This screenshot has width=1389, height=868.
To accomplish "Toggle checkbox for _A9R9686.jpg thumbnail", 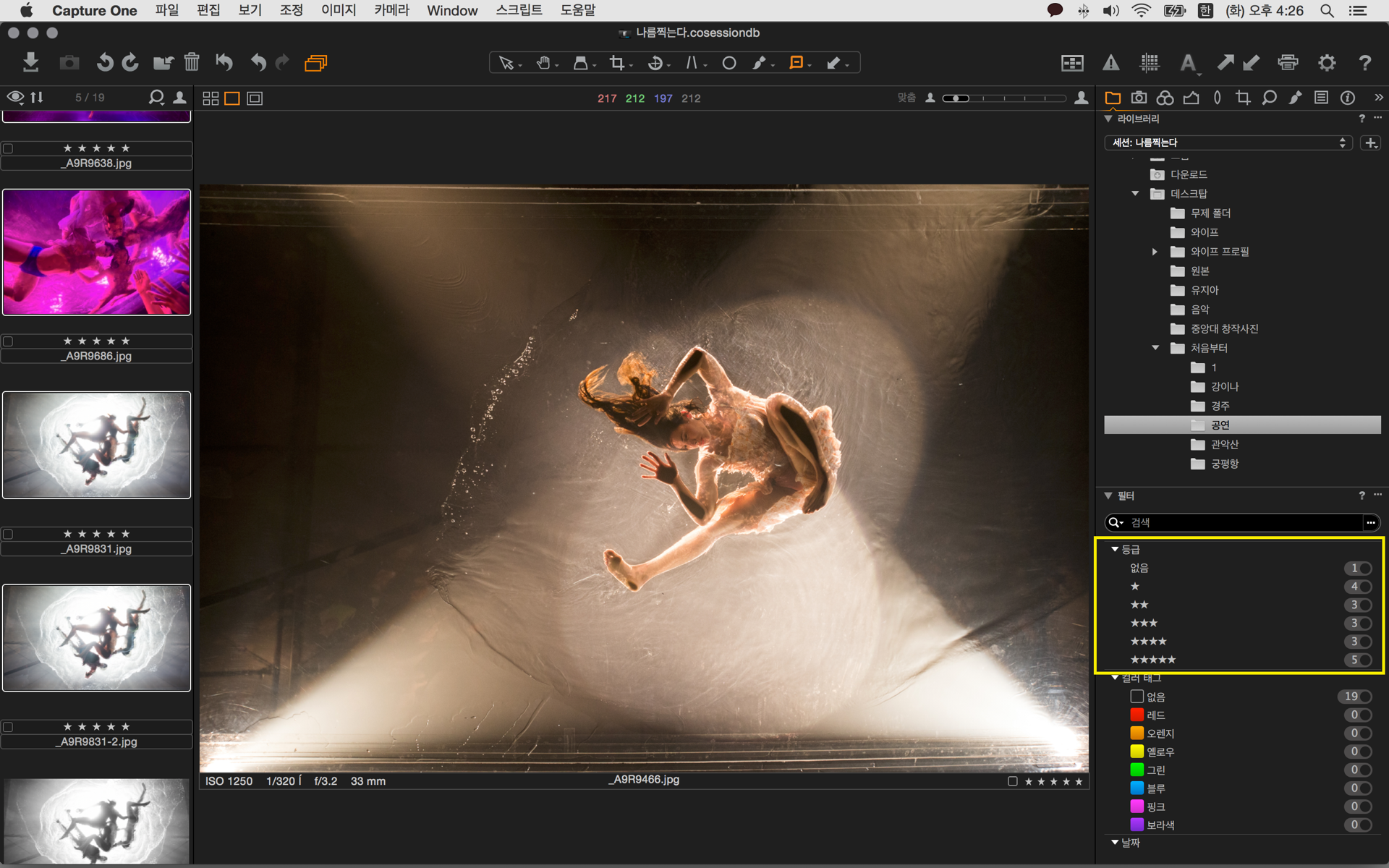I will click(9, 341).
